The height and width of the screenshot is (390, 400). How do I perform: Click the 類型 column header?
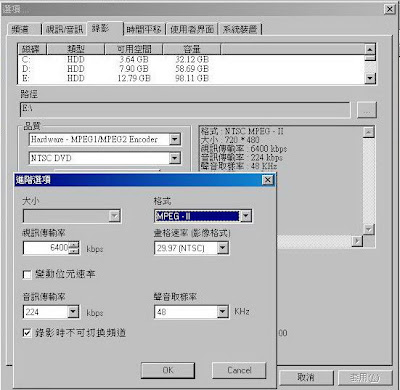click(x=76, y=49)
